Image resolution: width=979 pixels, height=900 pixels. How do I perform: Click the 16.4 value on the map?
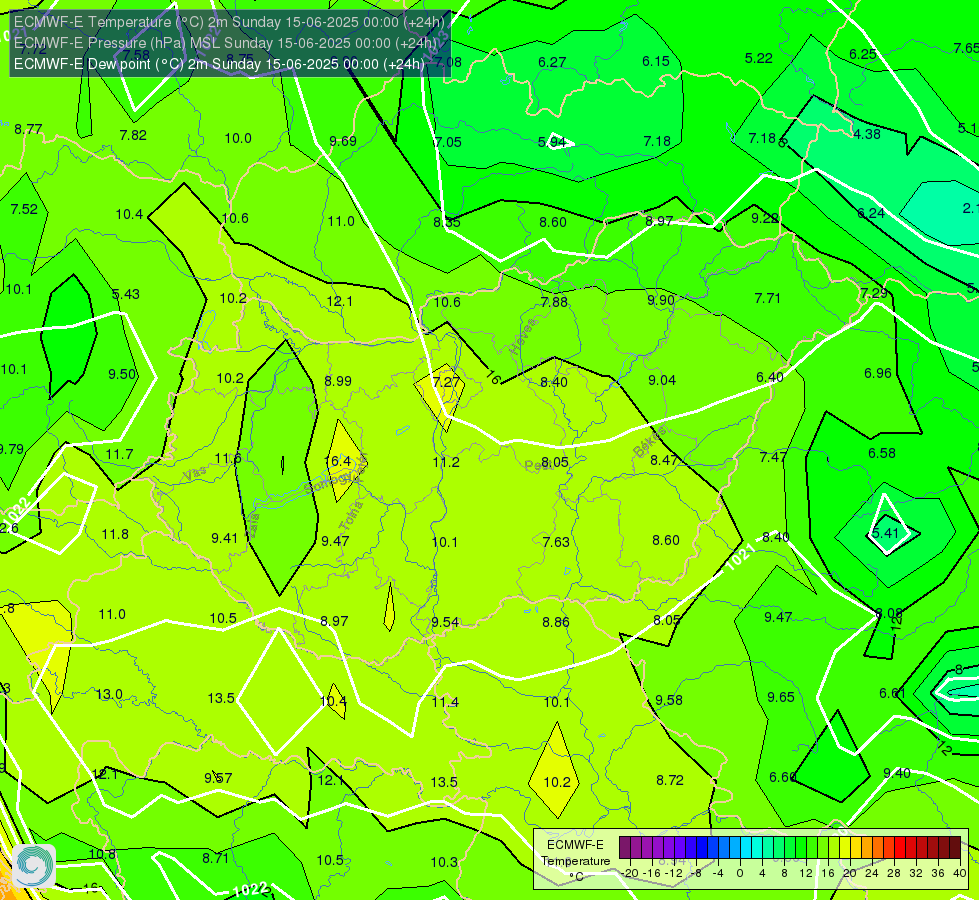338,461
